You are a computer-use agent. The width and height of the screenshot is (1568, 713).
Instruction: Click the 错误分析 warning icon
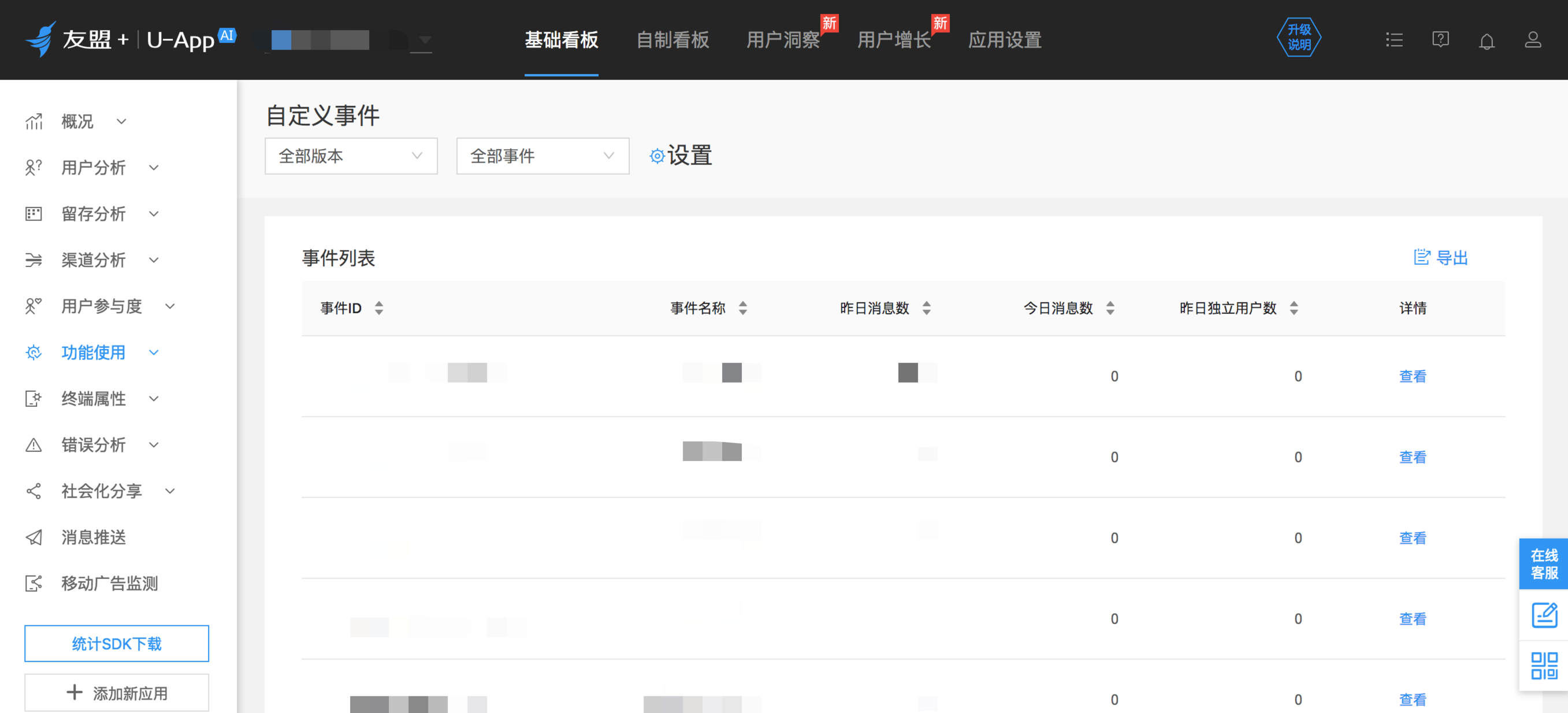pos(34,444)
